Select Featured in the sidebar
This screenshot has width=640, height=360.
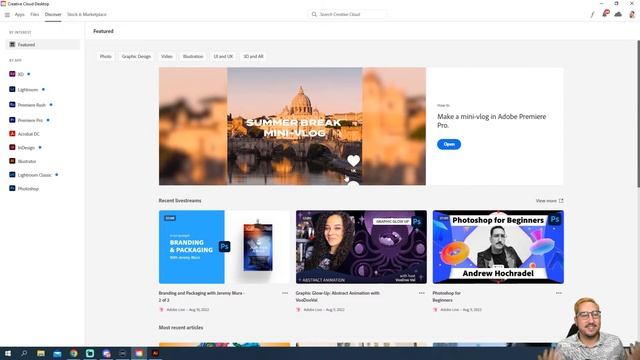(x=42, y=44)
